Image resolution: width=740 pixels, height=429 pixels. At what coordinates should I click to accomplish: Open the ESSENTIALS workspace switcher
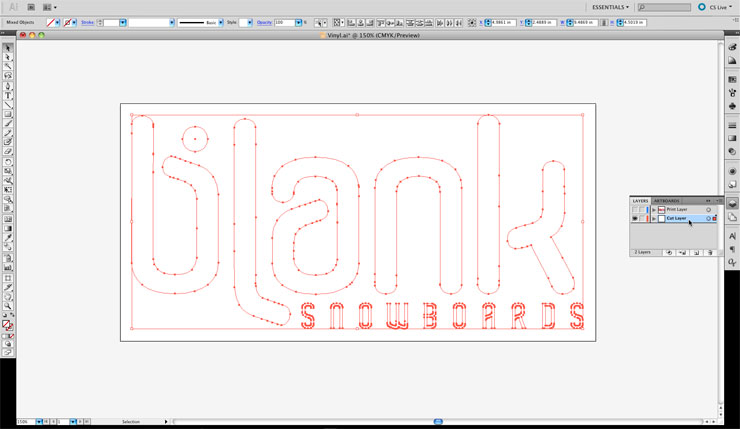[610, 7]
